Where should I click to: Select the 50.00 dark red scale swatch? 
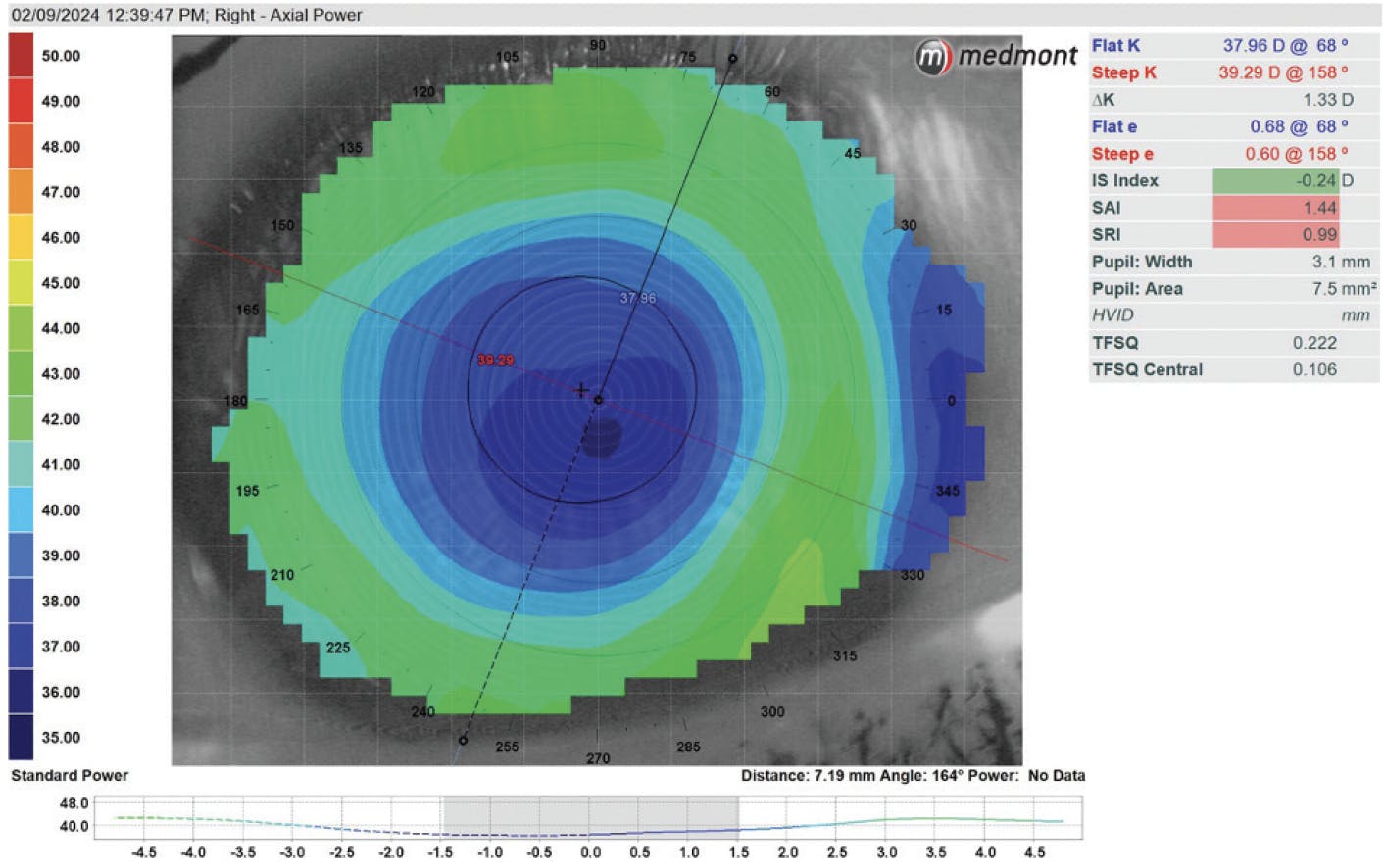21,56
